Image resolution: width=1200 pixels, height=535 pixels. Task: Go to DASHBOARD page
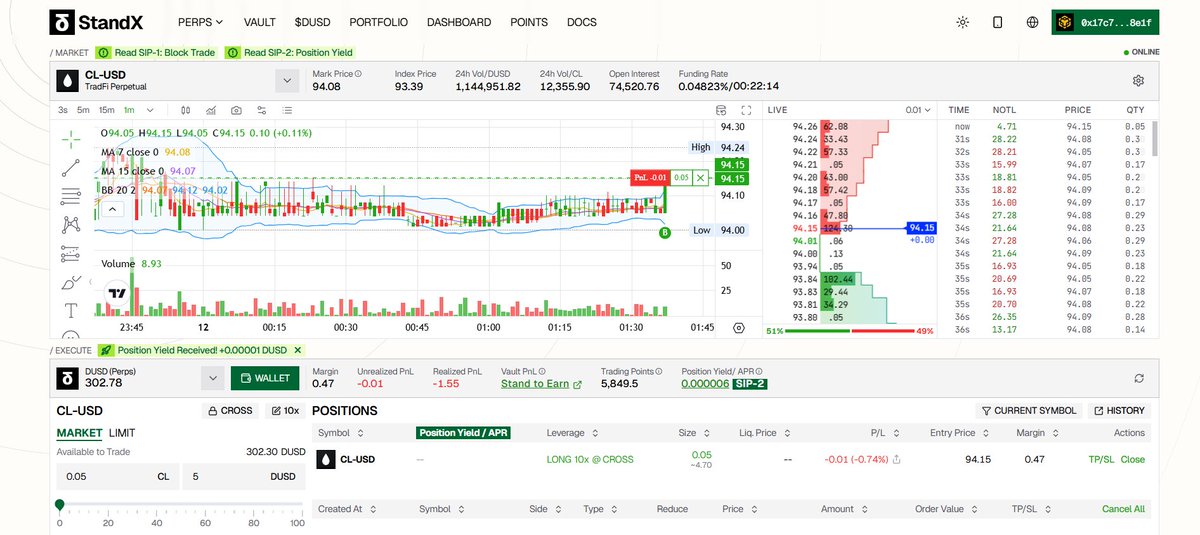click(459, 22)
